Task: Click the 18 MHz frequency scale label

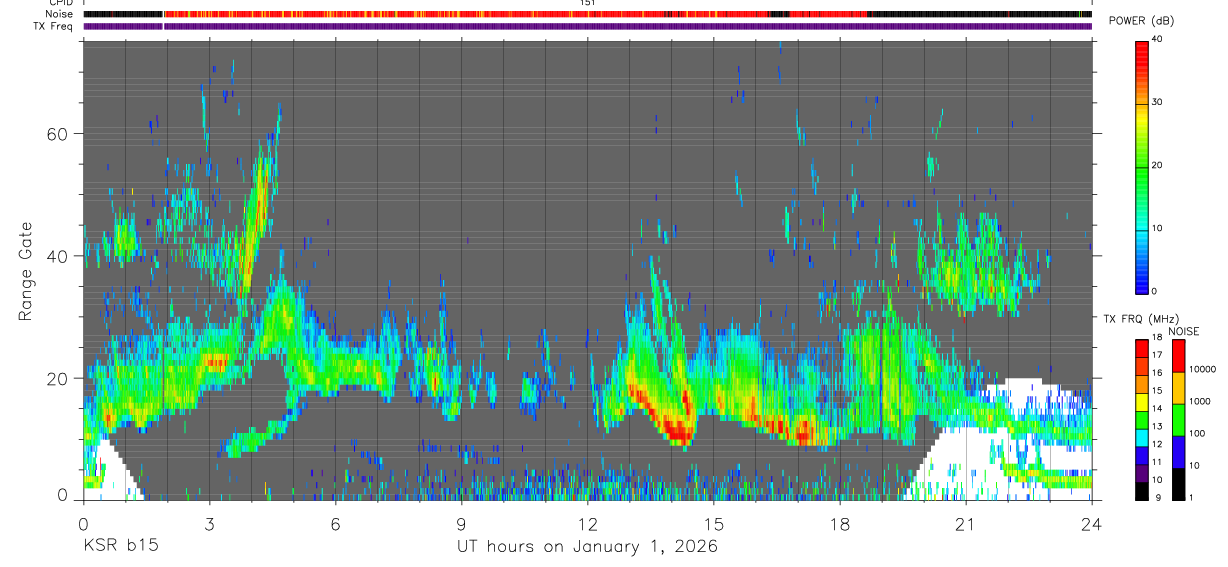Action: [x=1158, y=339]
